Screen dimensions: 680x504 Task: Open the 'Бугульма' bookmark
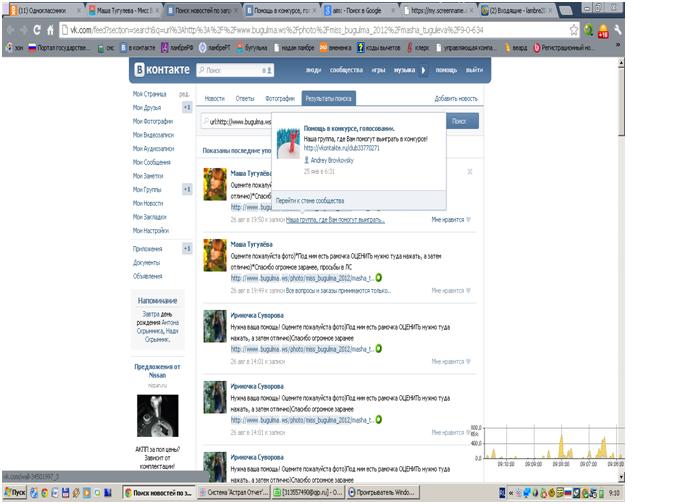[252, 48]
